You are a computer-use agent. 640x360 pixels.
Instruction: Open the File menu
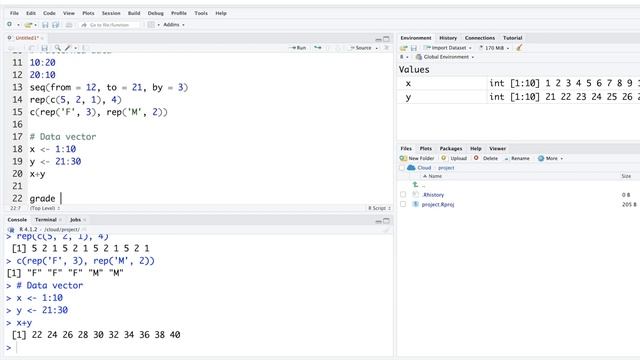point(14,13)
